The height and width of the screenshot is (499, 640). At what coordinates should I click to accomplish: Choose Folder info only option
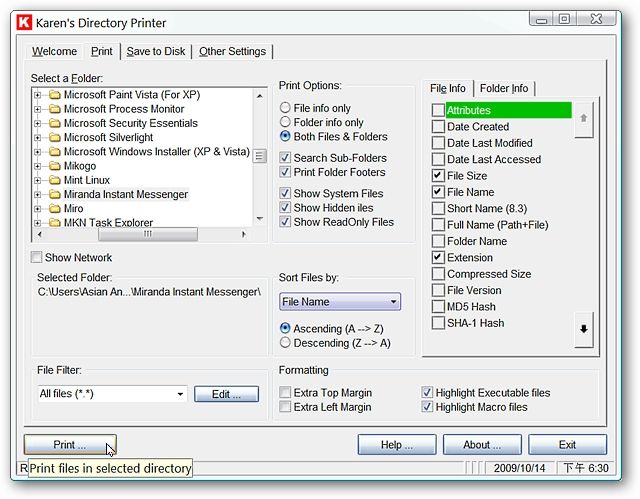point(285,122)
